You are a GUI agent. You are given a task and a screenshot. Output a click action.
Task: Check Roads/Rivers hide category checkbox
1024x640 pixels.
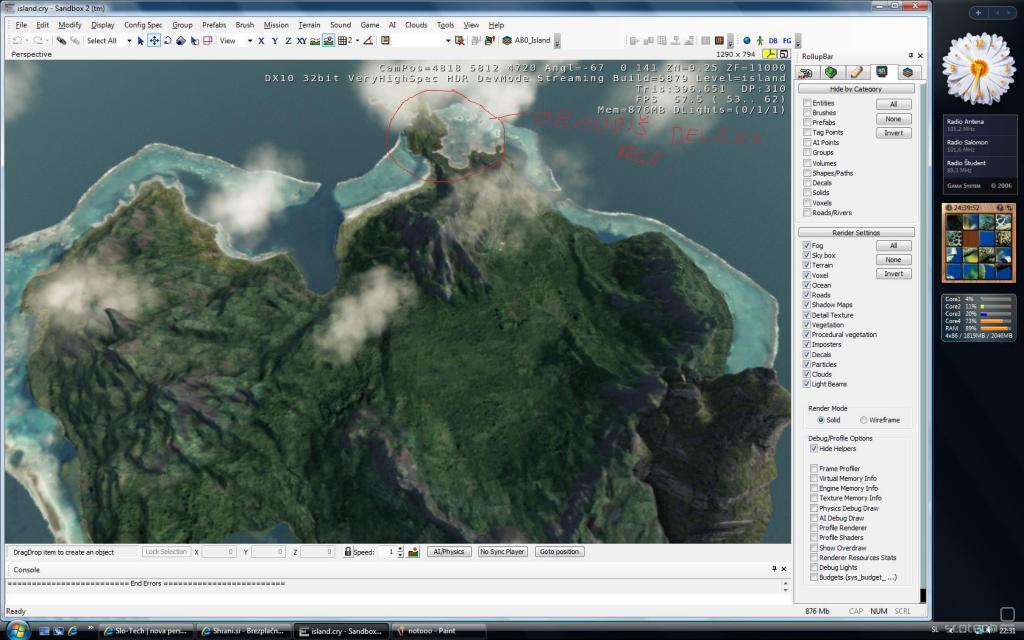[808, 213]
